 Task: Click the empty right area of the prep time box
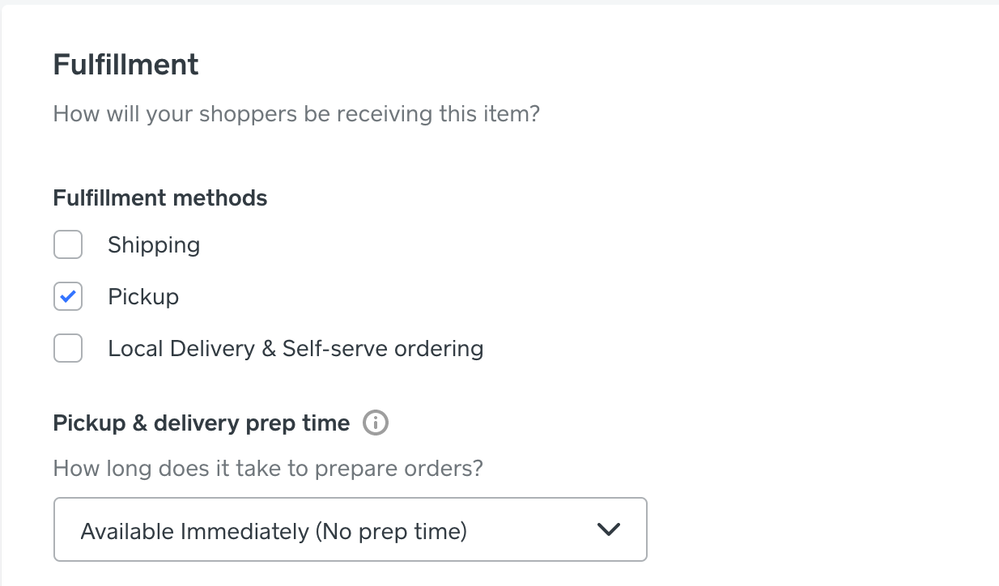point(530,530)
